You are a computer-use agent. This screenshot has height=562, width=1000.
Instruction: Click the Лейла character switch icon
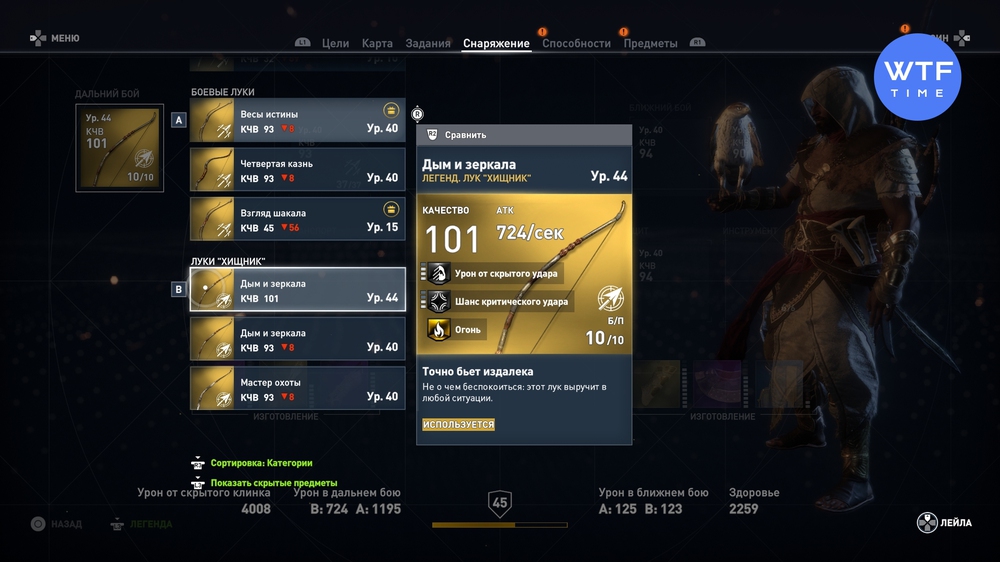[927, 522]
